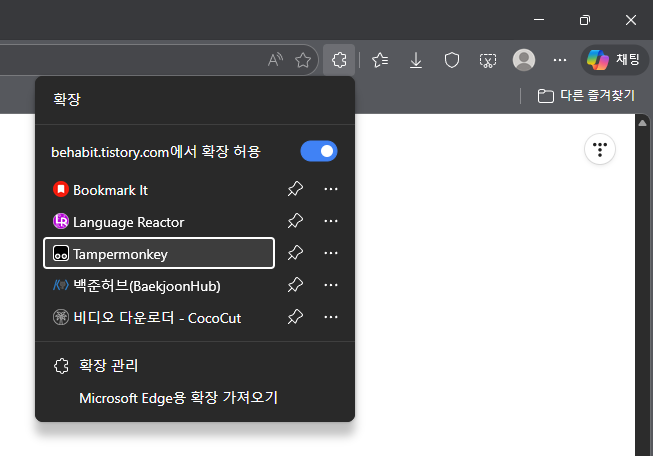
Task: Open the profile avatar
Action: coord(523,60)
